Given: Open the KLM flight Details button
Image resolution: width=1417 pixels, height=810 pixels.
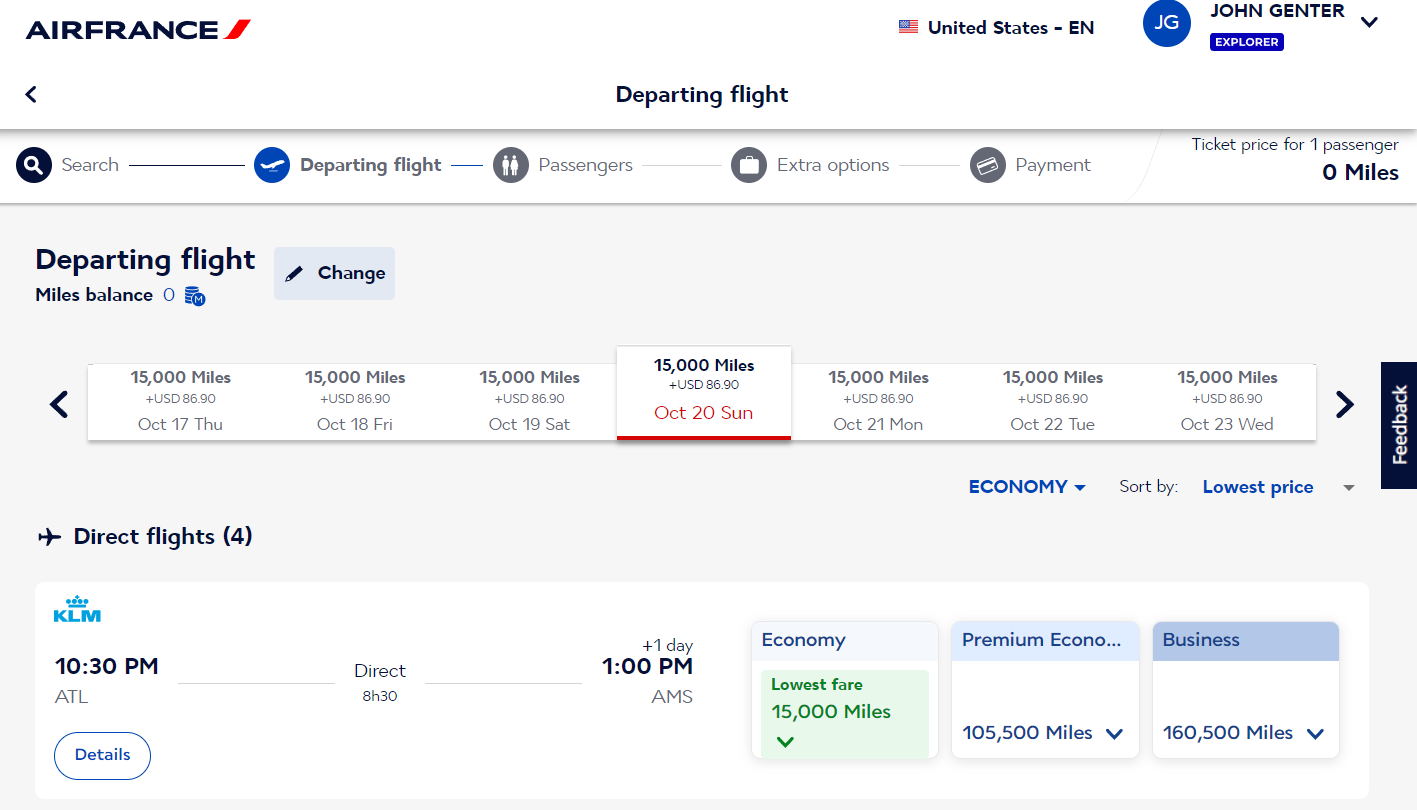Looking at the screenshot, I should (x=102, y=755).
